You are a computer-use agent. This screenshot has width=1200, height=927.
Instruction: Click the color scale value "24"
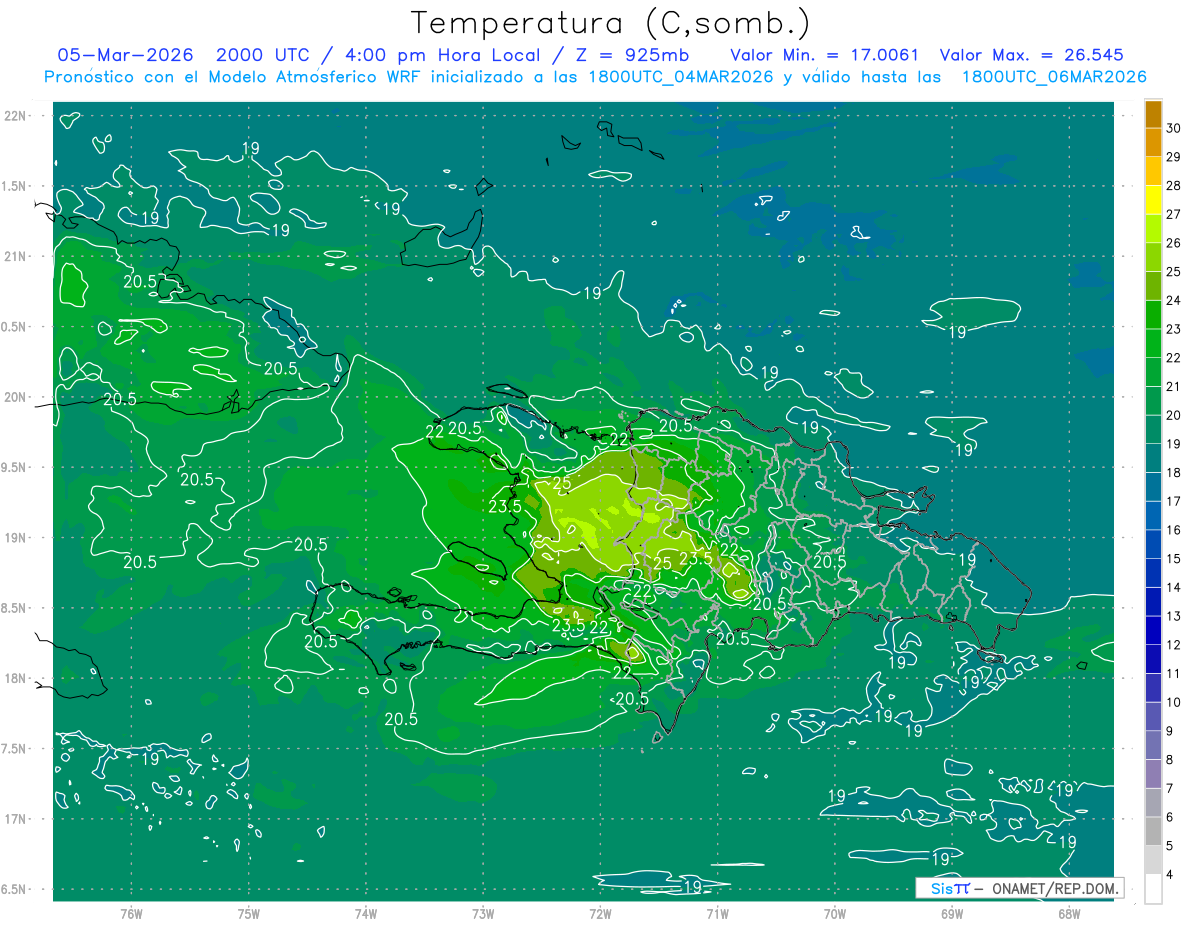pyautogui.click(x=1174, y=300)
